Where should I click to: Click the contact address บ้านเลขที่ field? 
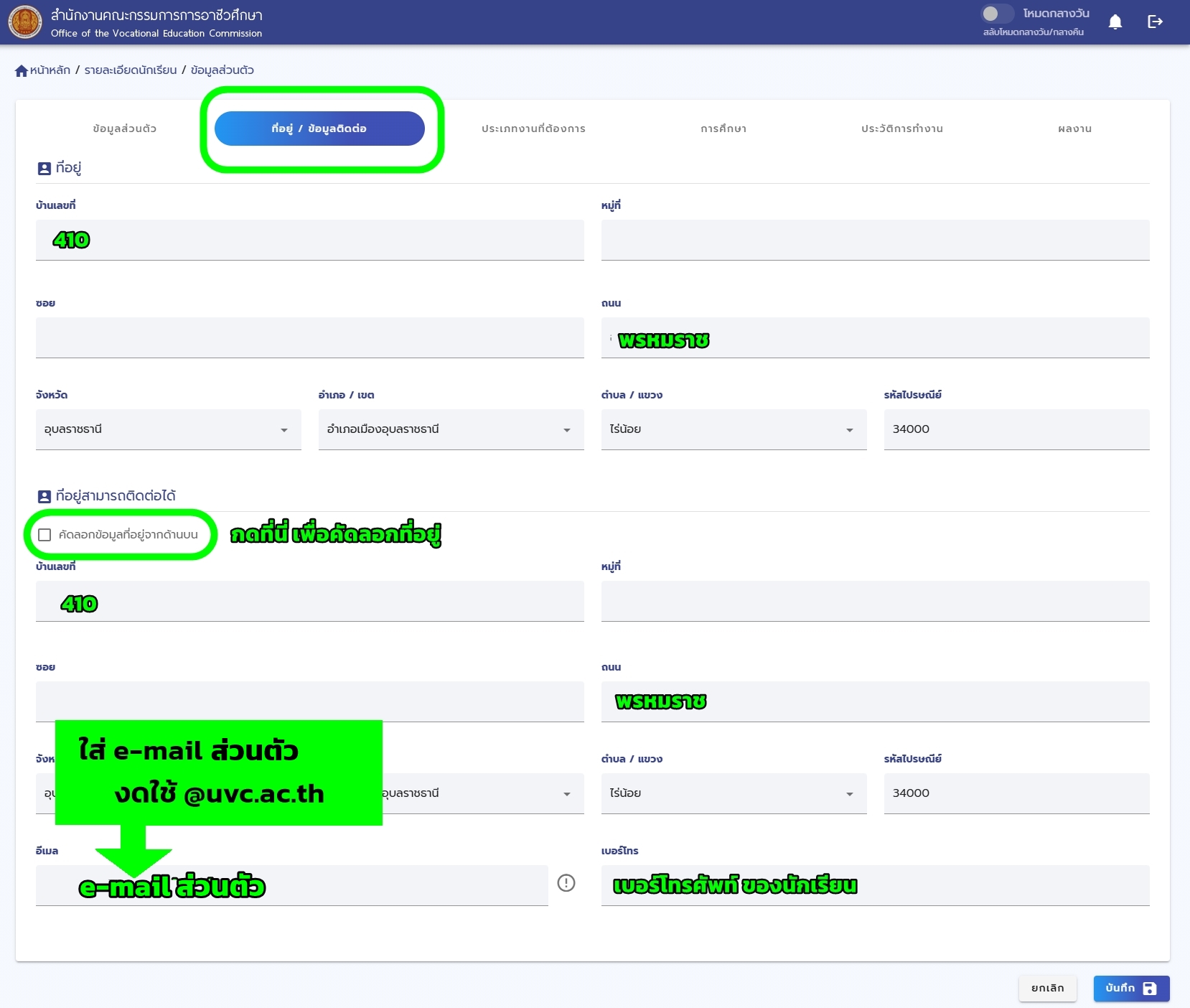point(310,601)
